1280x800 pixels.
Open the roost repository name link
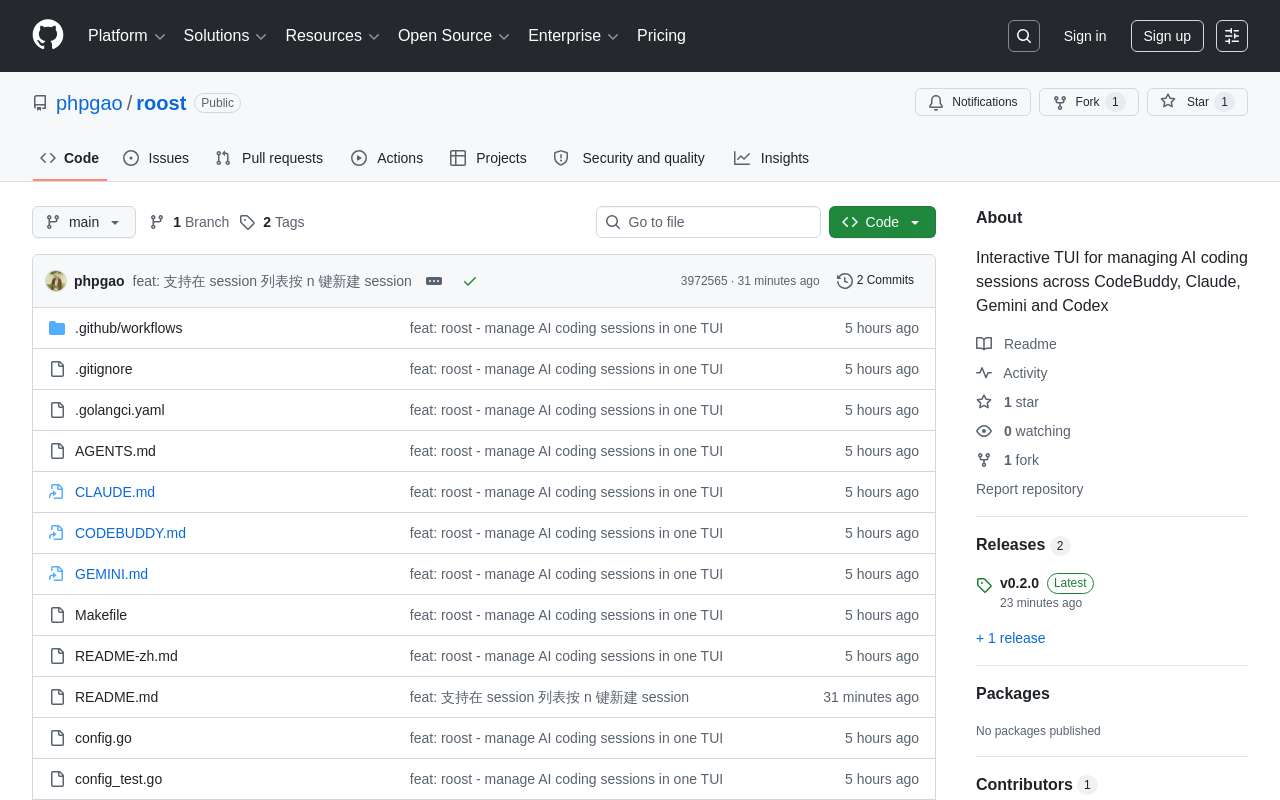click(x=161, y=103)
